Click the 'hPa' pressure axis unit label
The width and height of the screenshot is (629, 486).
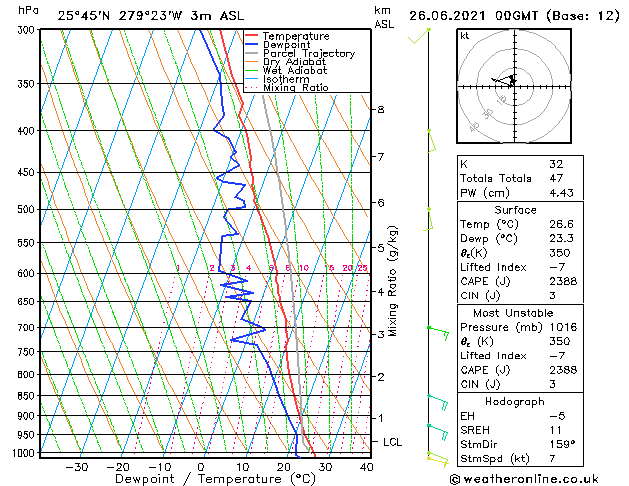click(x=28, y=10)
